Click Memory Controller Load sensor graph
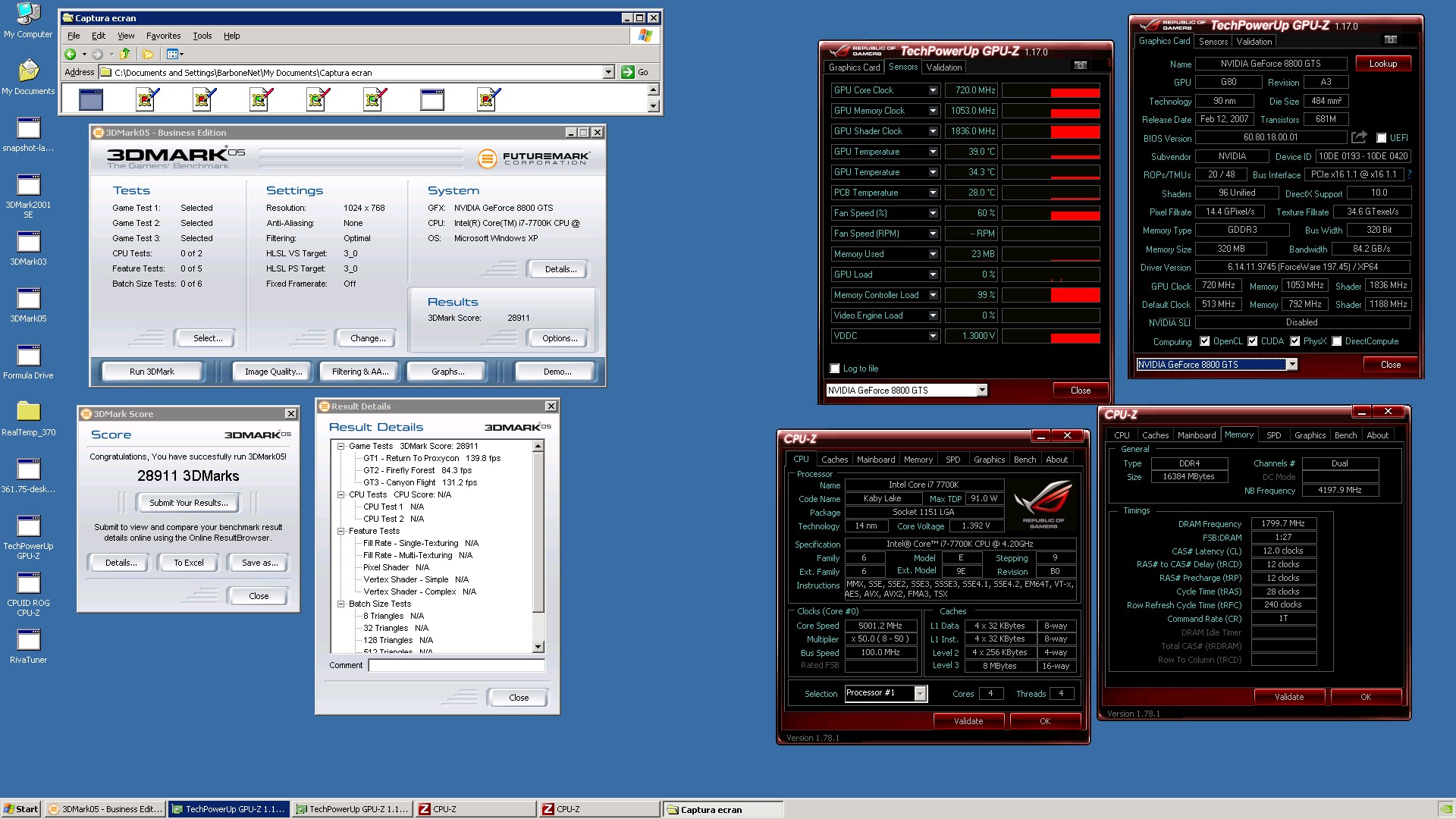 click(1051, 295)
